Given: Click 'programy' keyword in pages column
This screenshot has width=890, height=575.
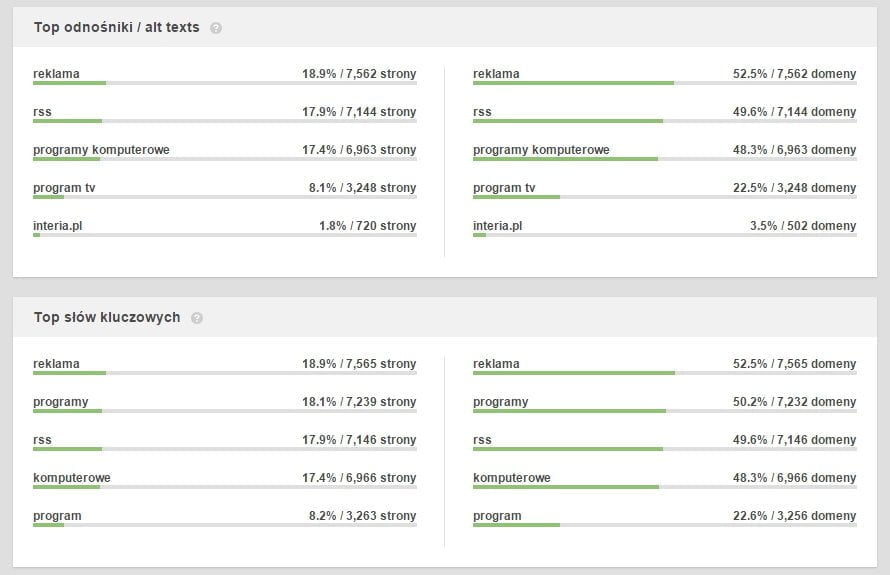Looking at the screenshot, I should 60,402.
